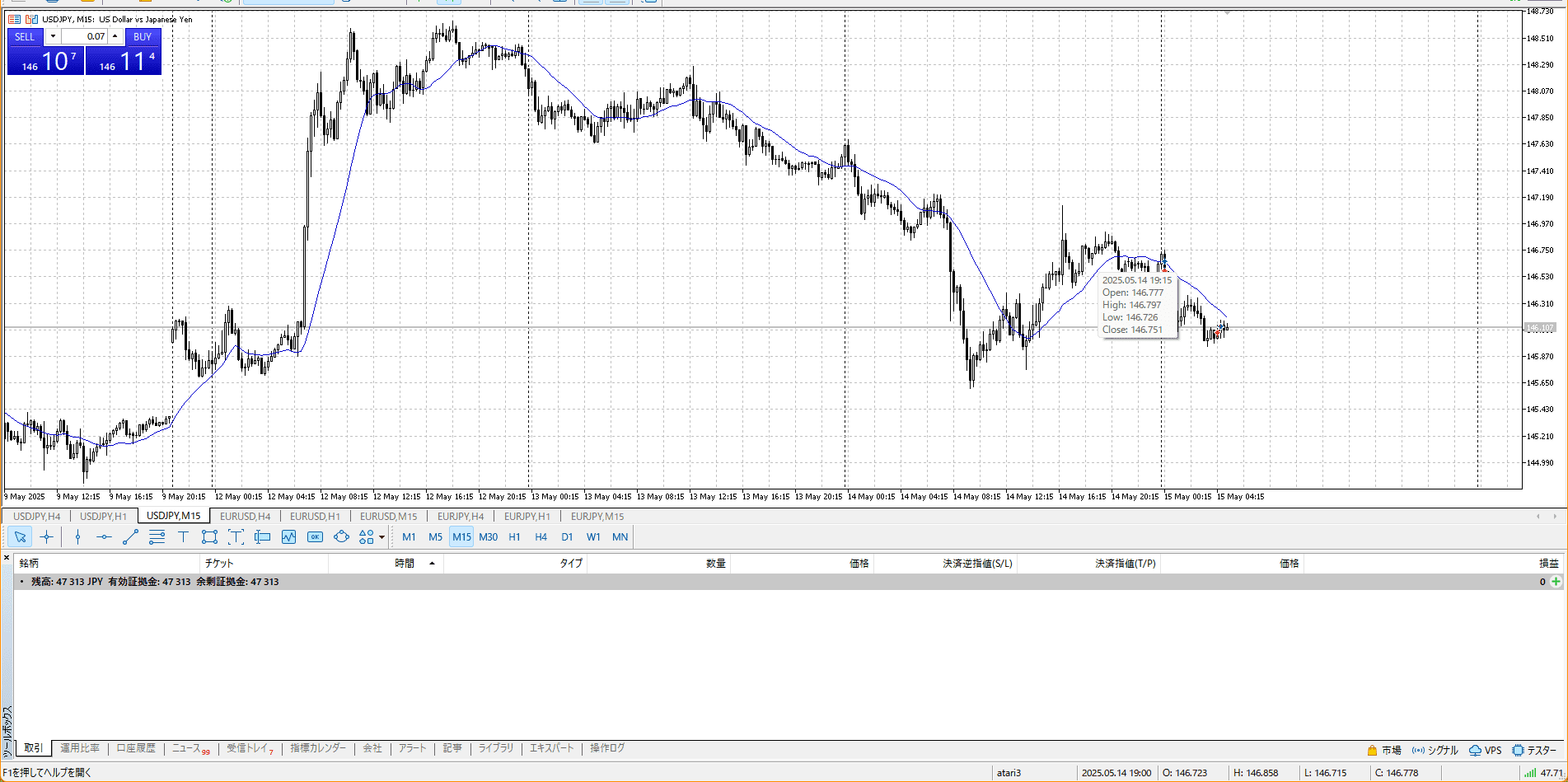Enable the cursor selection mode
The height and width of the screenshot is (782, 1568).
[21, 537]
